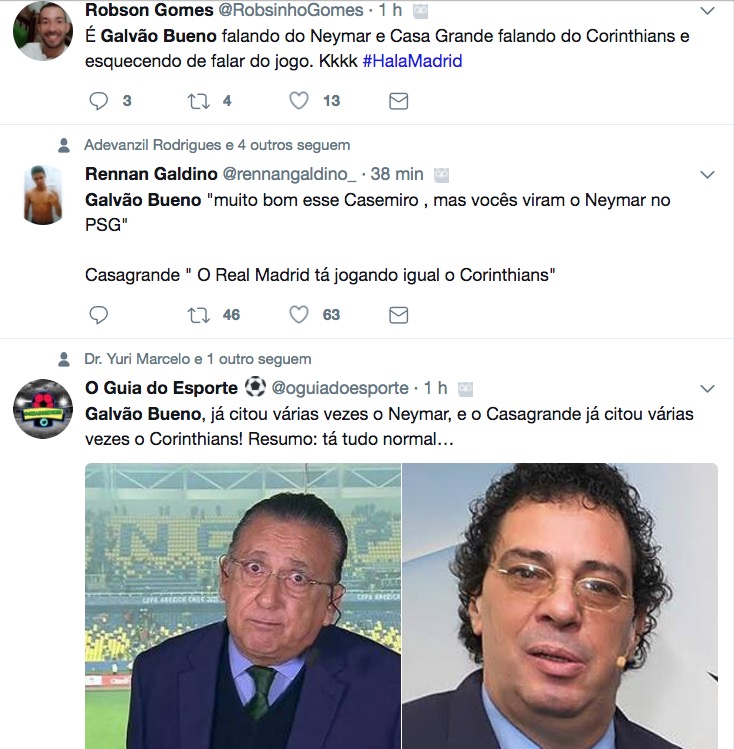Open Adevanzil Rodrigues followers context line

217,145
